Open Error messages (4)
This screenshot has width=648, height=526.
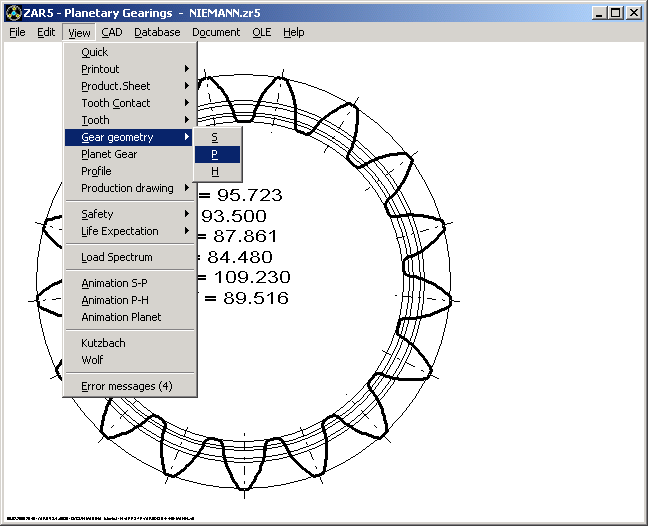[x=126, y=386]
